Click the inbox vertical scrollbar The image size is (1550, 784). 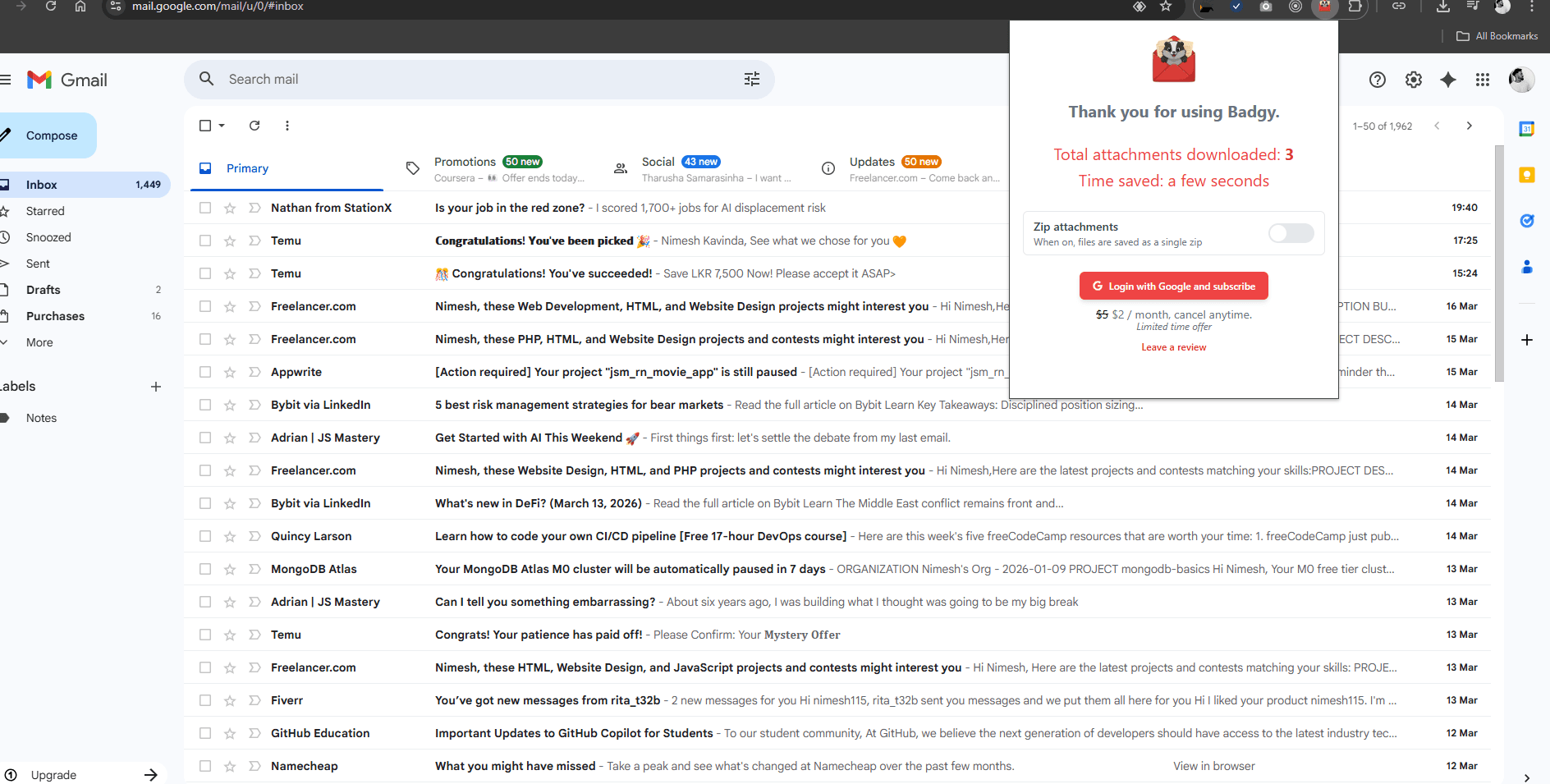(x=1500, y=263)
